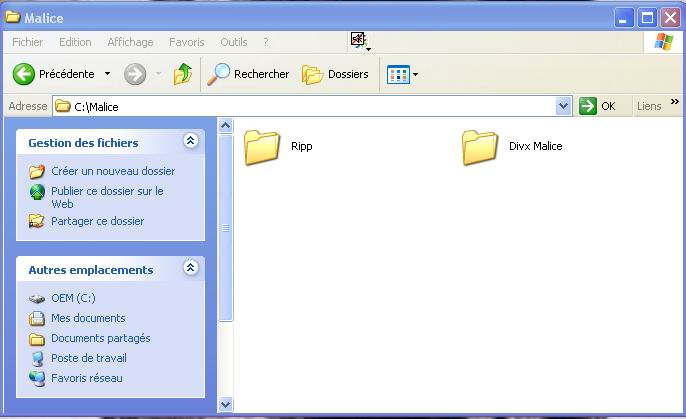This screenshot has height=419, width=686.
Task: Click Créer un nouveau dossier
Action: click(x=113, y=171)
